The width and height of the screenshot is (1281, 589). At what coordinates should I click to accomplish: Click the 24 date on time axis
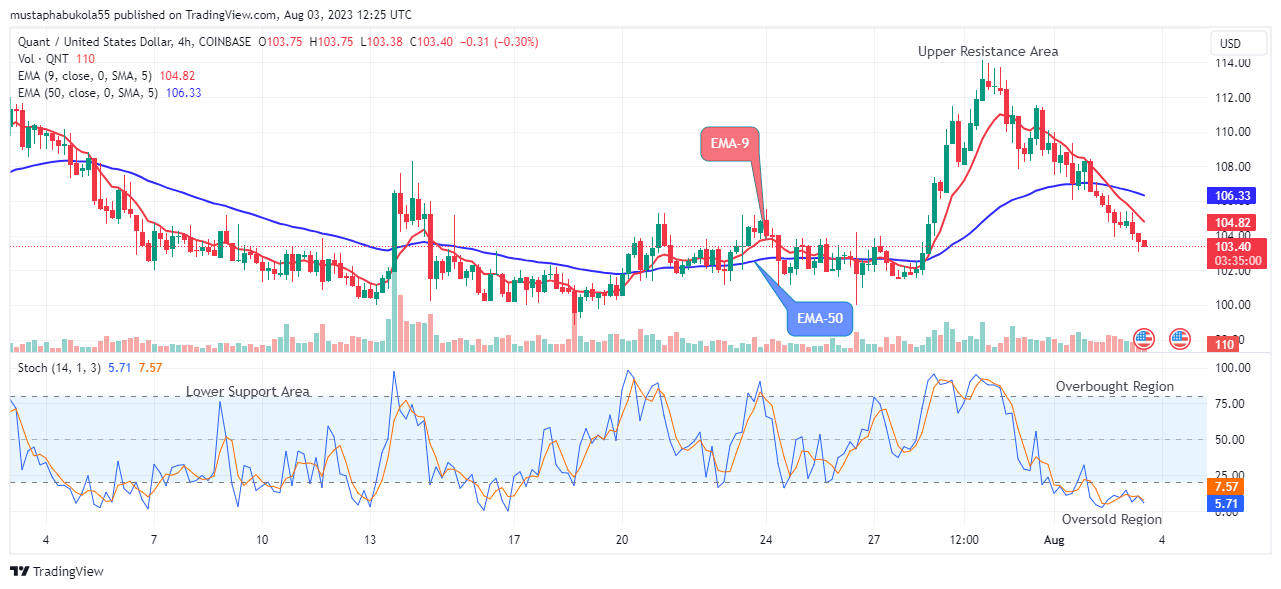point(767,540)
